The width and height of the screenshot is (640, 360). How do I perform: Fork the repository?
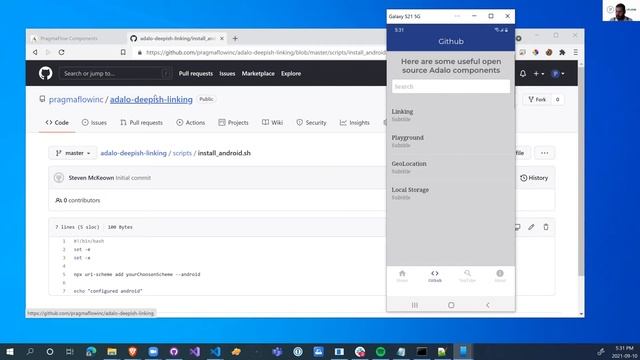[x=537, y=99]
